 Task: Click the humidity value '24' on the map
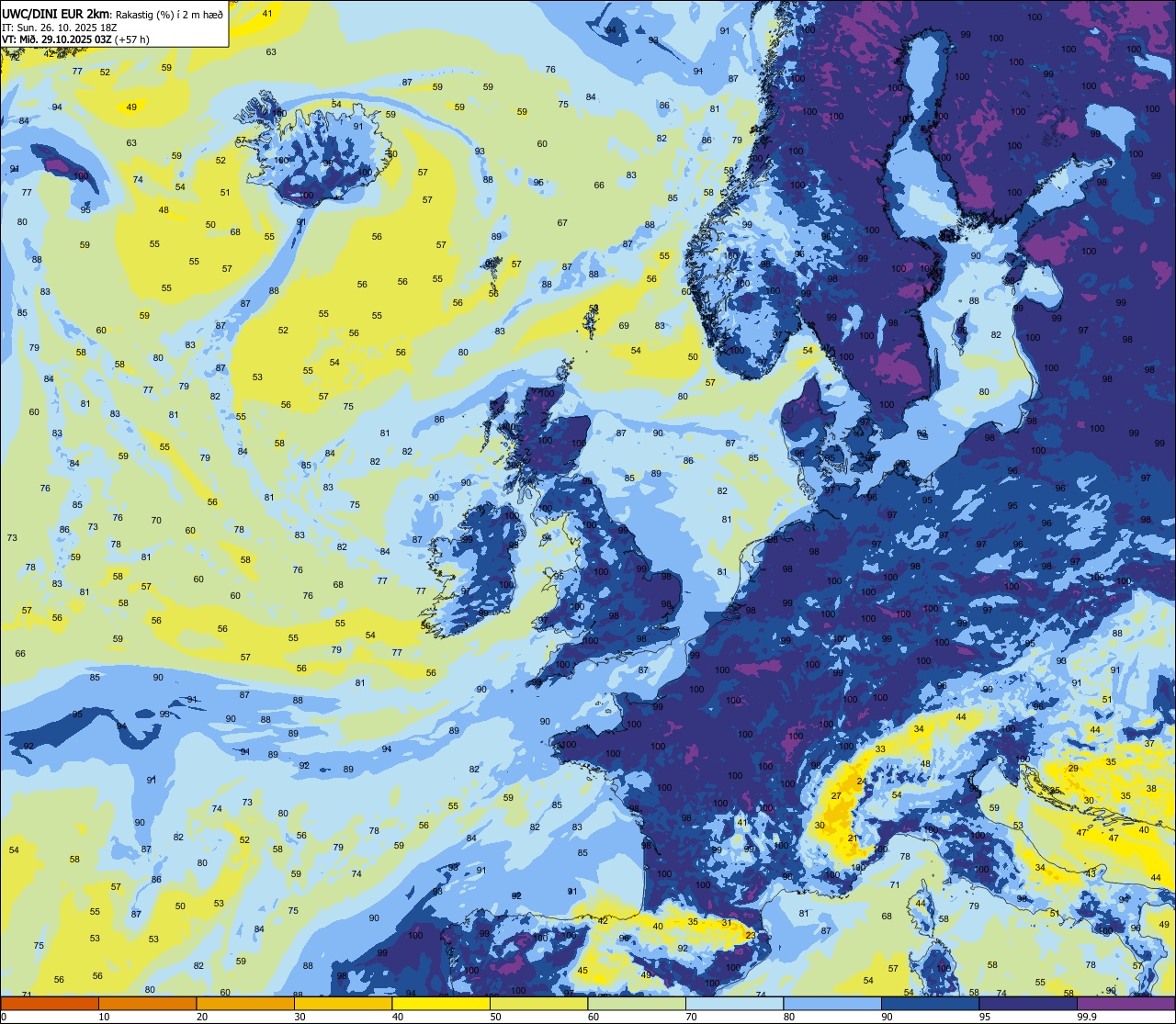coord(863,782)
